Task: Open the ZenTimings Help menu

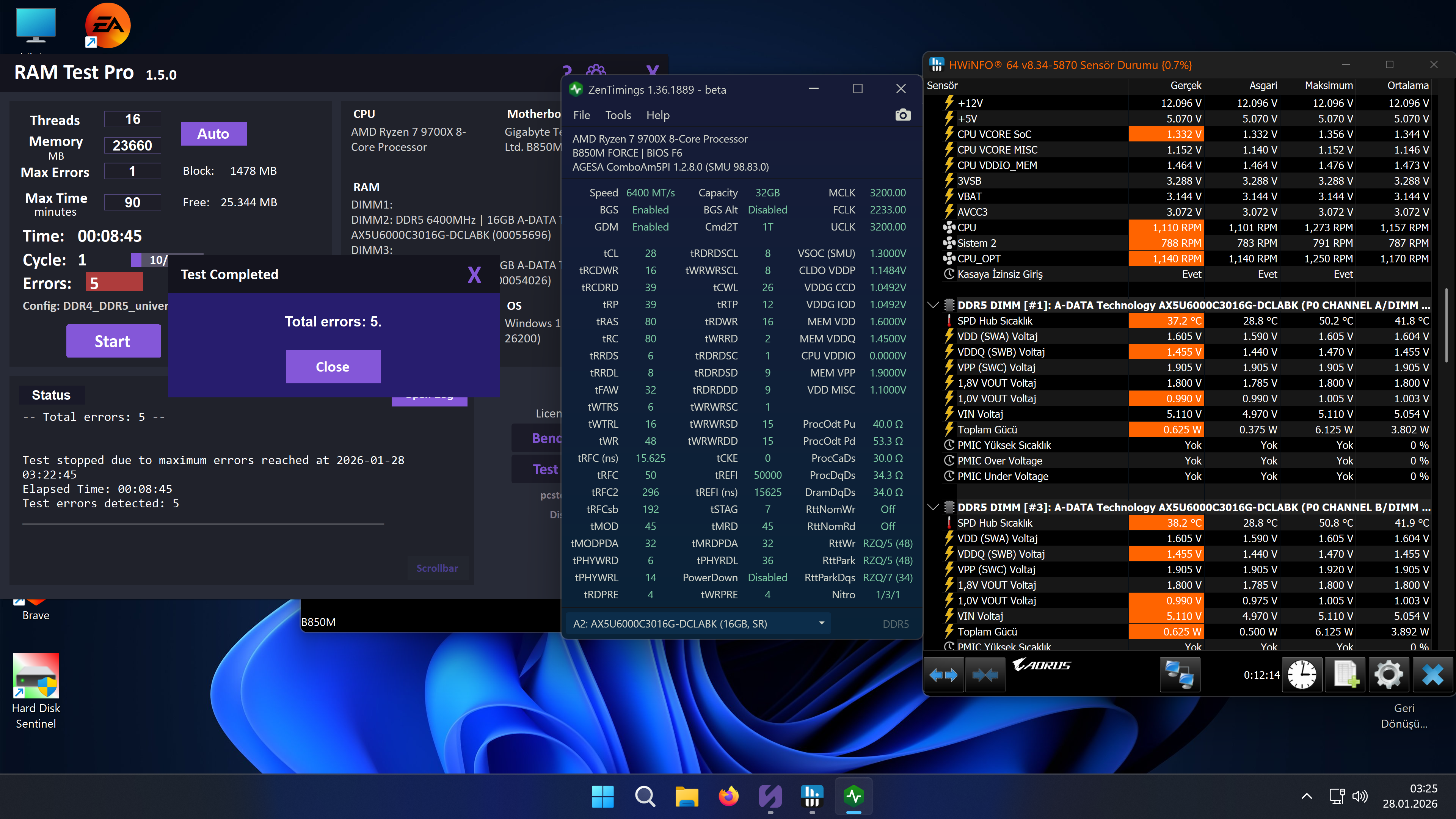Action: 658,115
